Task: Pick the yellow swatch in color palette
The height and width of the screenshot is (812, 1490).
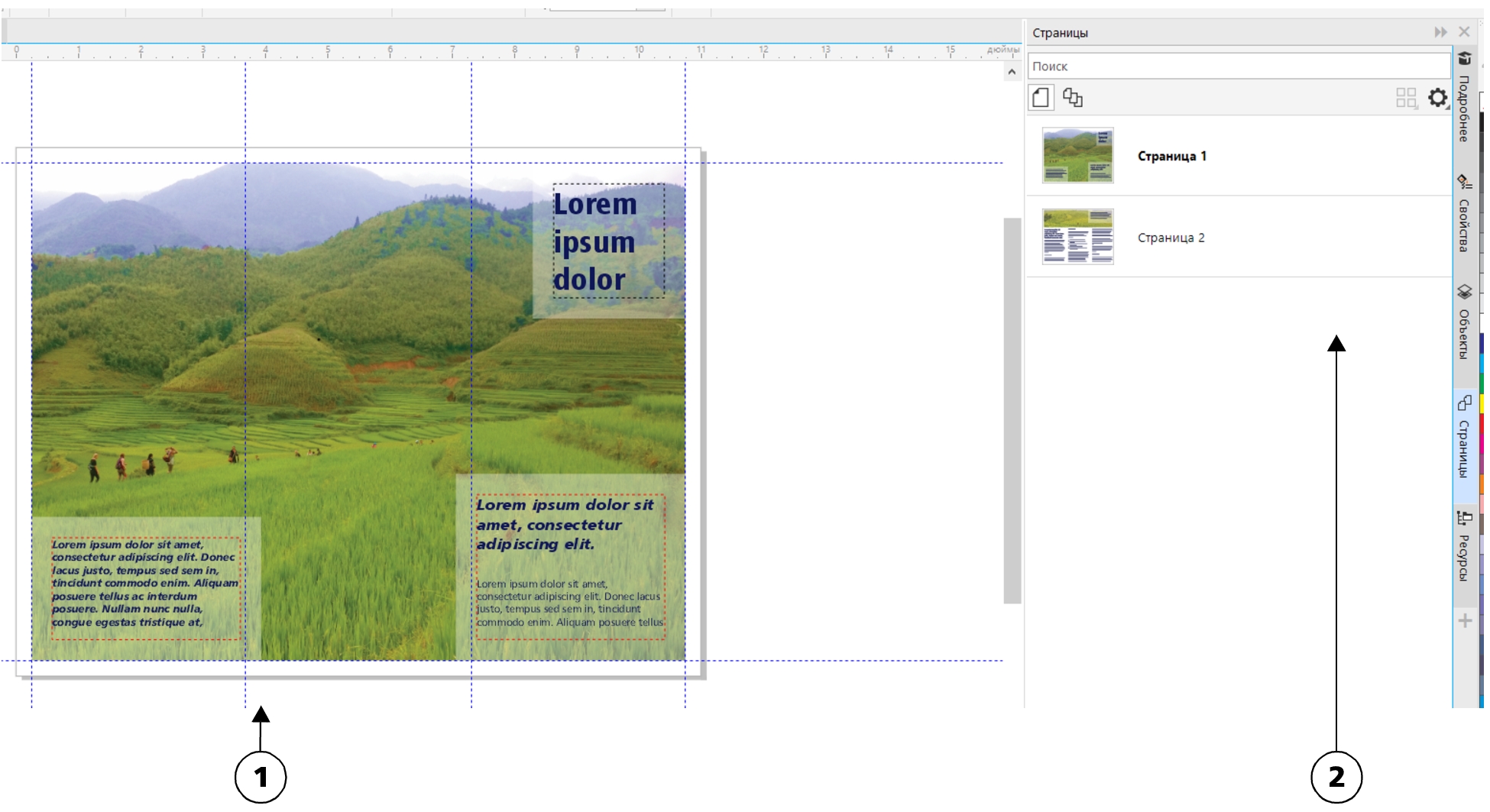Action: click(1482, 405)
